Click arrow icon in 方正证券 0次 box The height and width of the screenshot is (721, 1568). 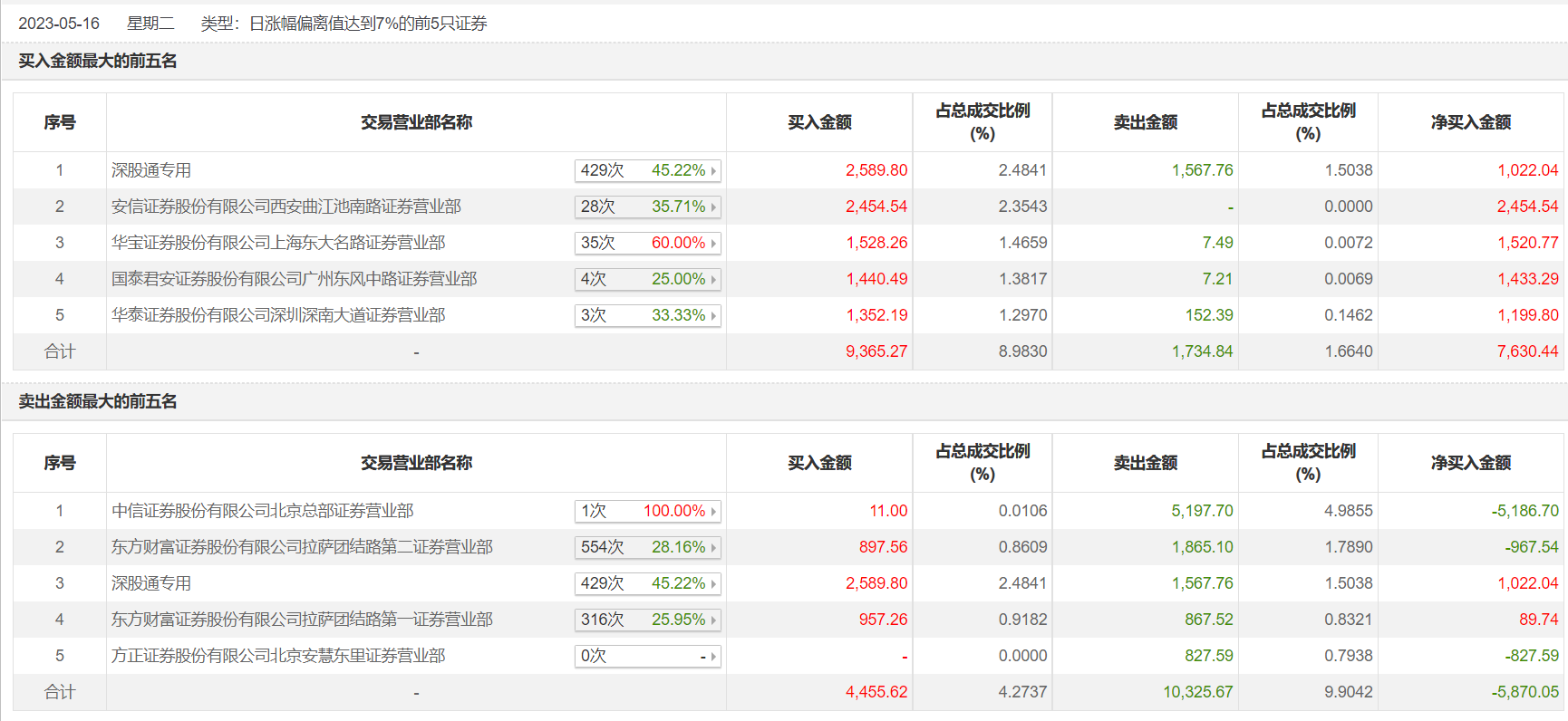coord(713,657)
